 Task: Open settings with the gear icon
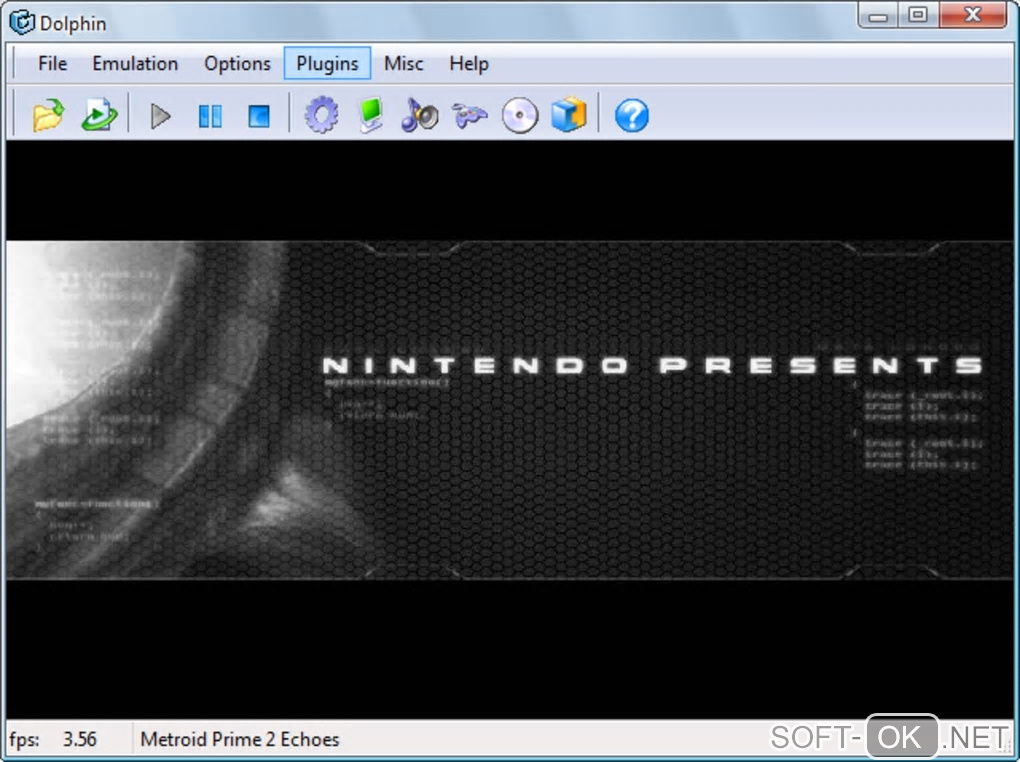point(321,115)
